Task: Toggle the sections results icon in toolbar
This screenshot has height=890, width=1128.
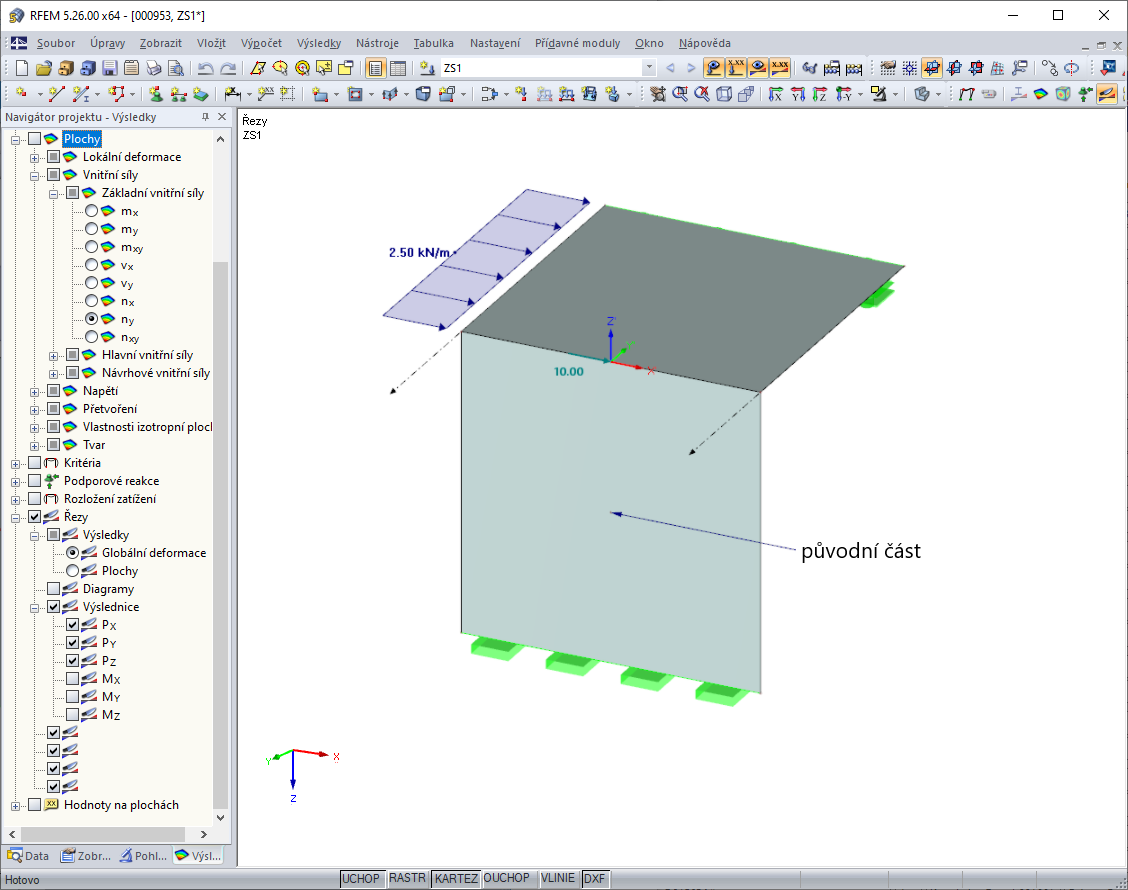Action: tap(1106, 94)
